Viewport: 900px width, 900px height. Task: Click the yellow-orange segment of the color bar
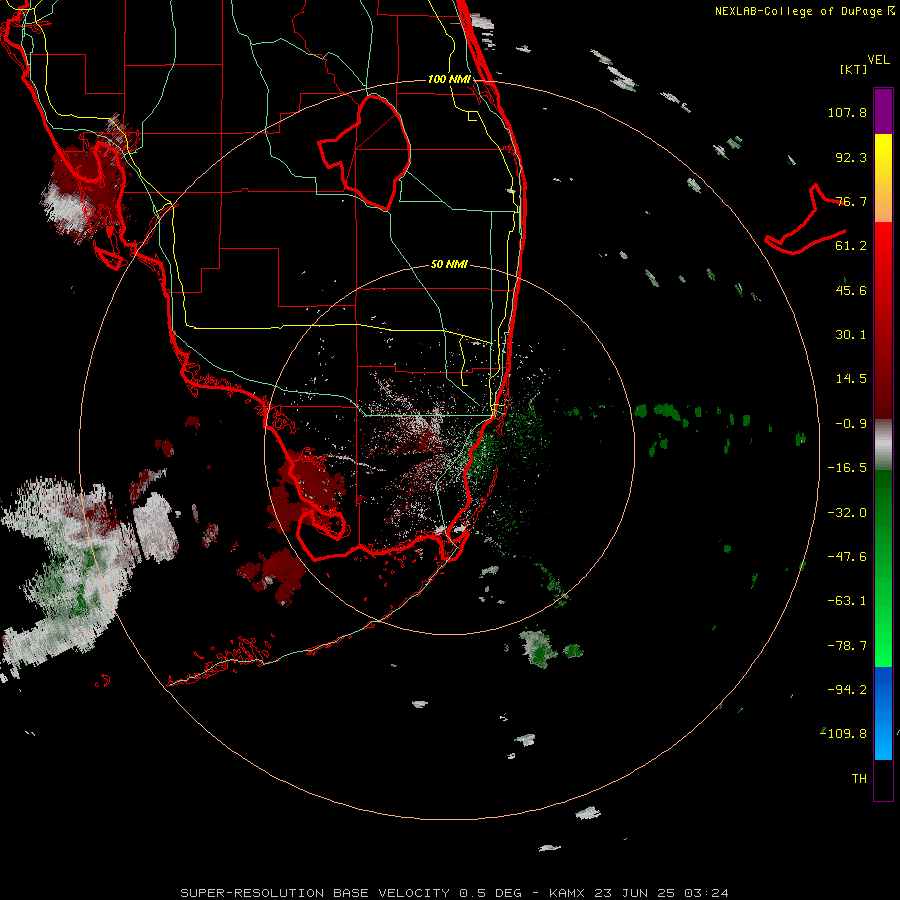tap(883, 178)
